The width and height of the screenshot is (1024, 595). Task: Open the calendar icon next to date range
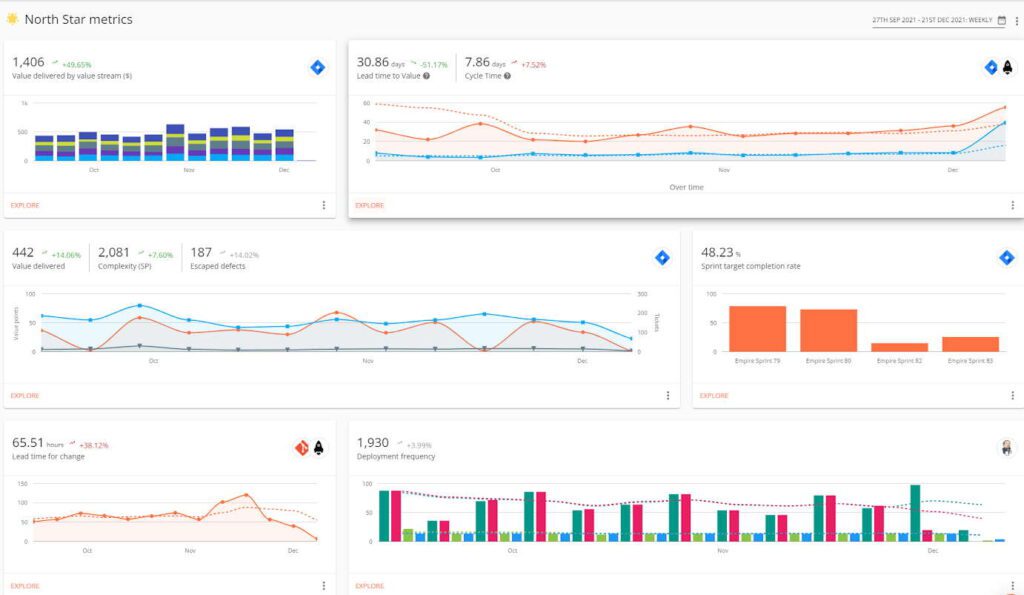1002,20
